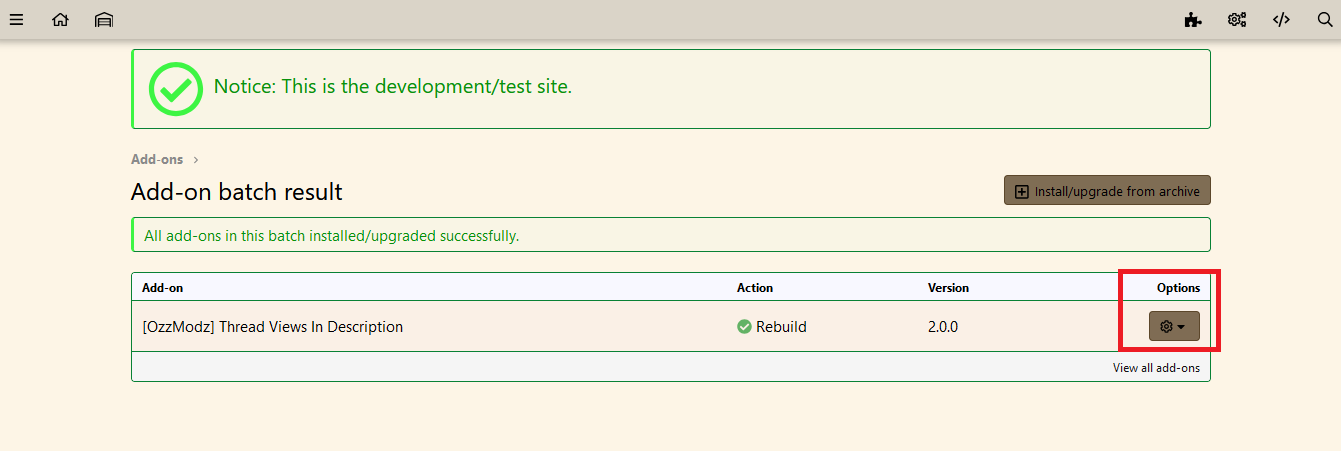Open the hamburger navigation menu

[16, 19]
